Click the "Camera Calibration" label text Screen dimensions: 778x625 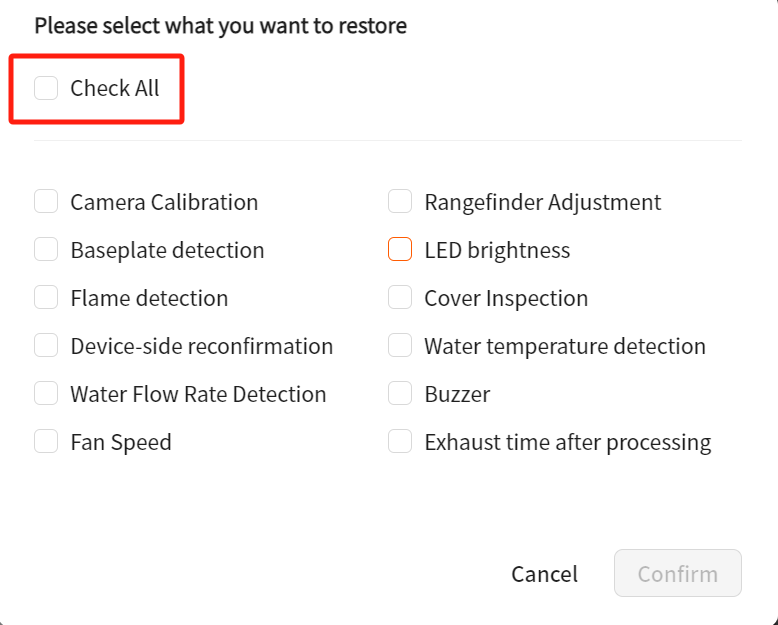click(164, 202)
